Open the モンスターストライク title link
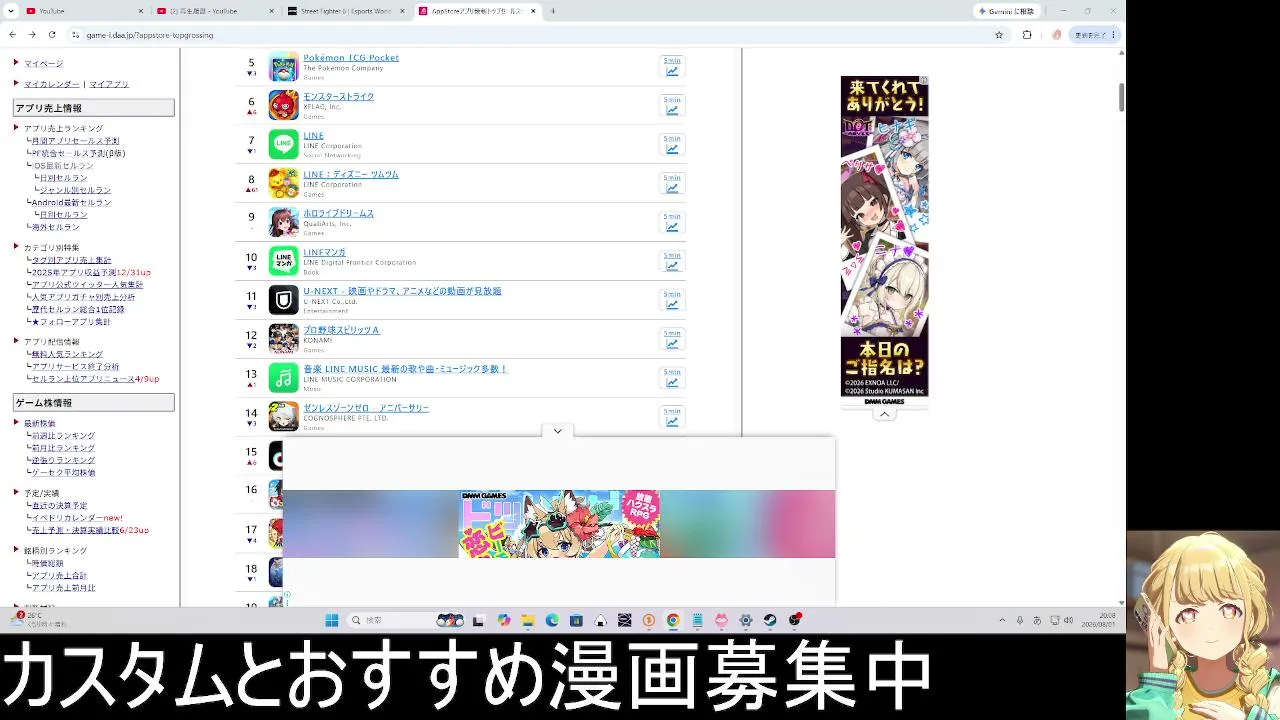 pos(338,96)
